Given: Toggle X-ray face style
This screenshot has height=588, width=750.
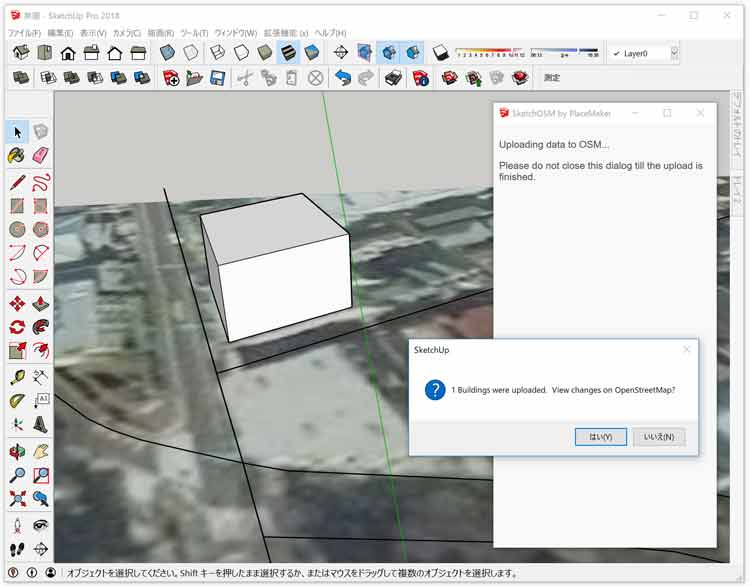Looking at the screenshot, I should point(167,52).
